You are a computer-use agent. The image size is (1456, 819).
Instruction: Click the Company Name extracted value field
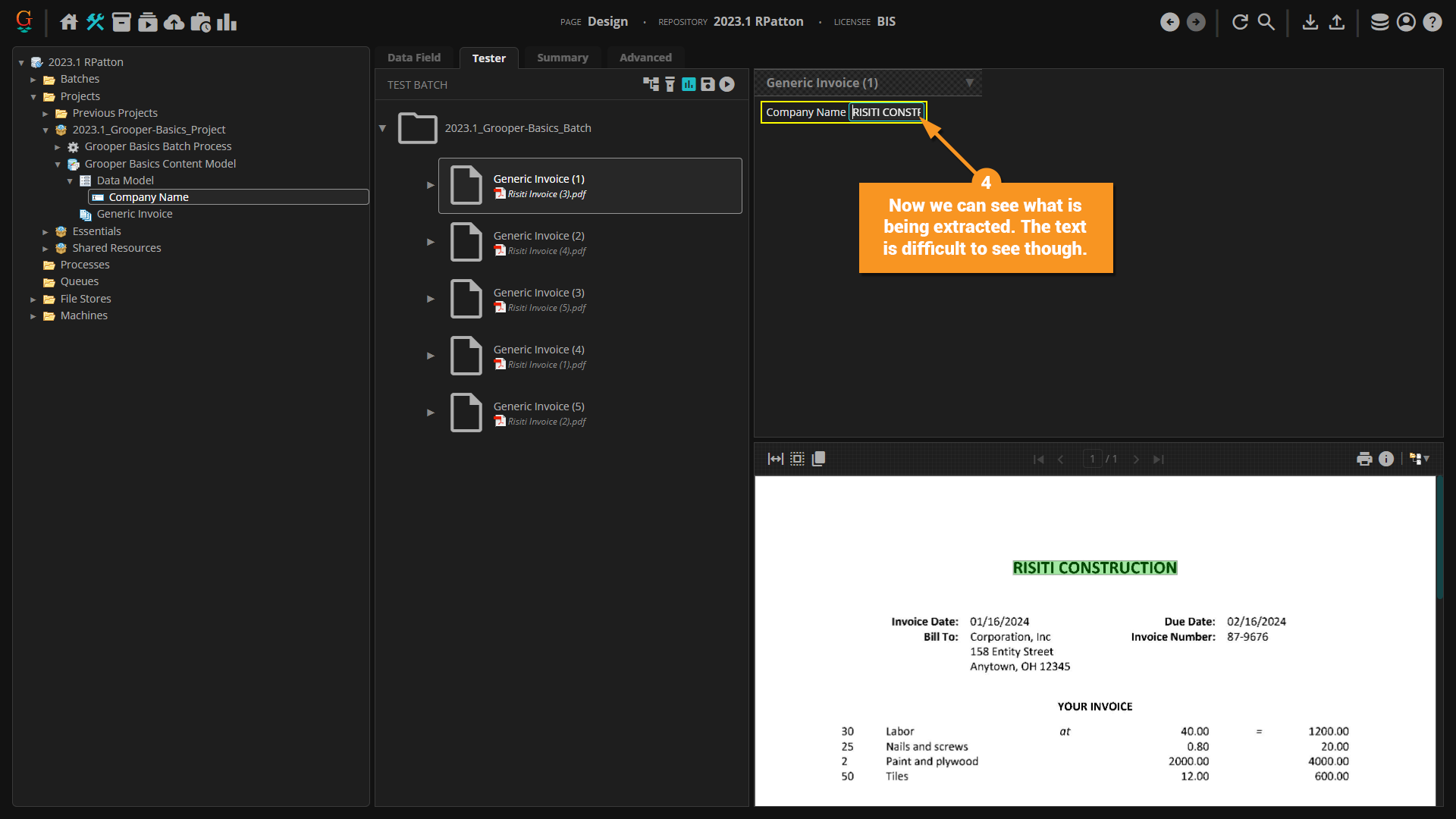tap(886, 112)
